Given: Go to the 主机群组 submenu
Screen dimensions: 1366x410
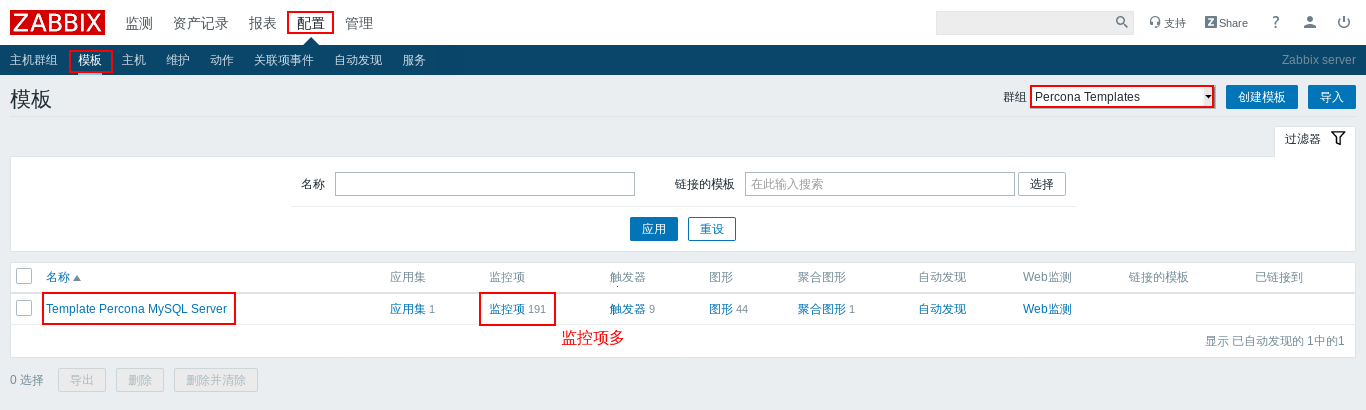Looking at the screenshot, I should [34, 60].
